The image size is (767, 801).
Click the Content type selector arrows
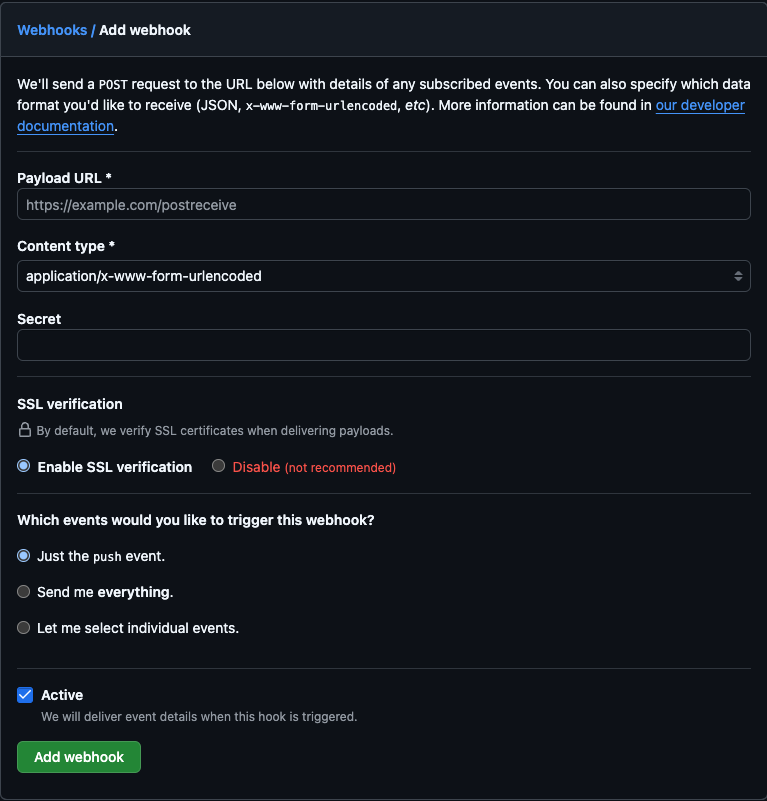pyautogui.click(x=738, y=276)
